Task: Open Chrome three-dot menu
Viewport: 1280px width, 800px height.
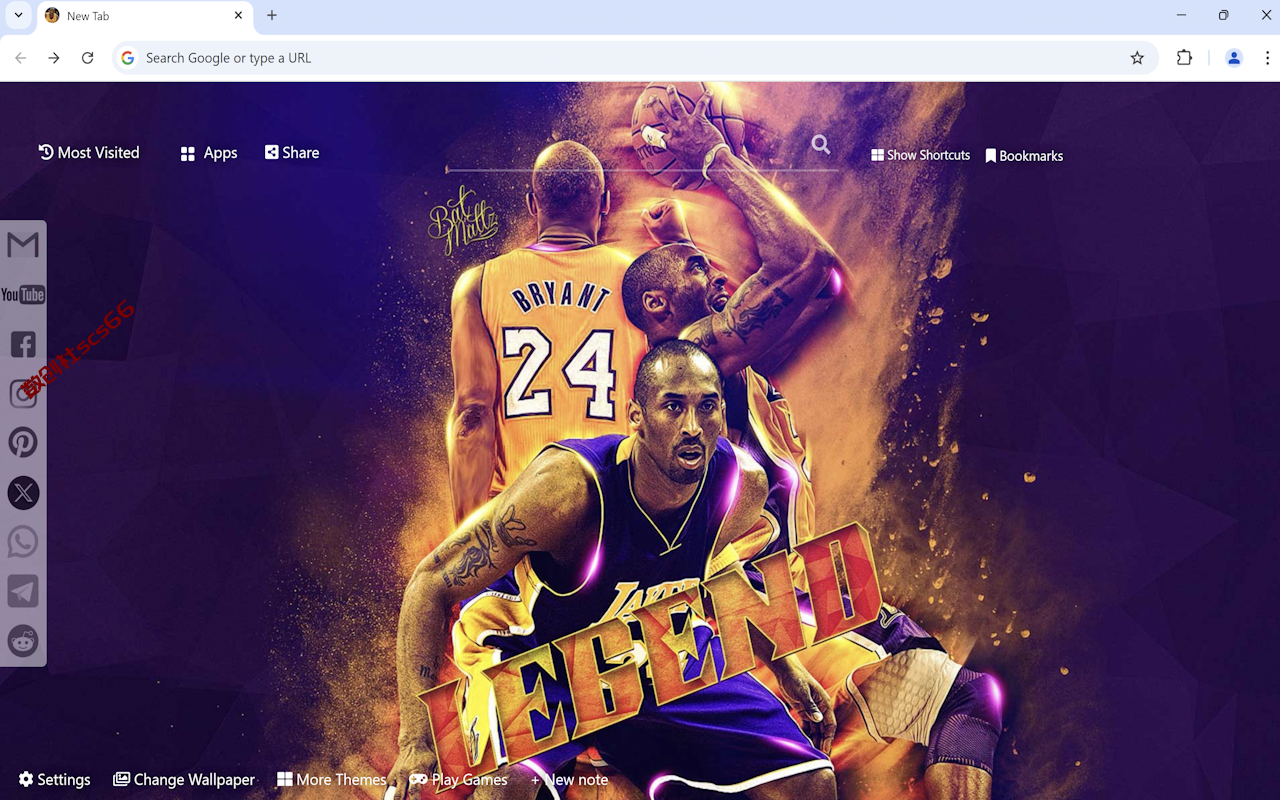Action: click(1267, 58)
